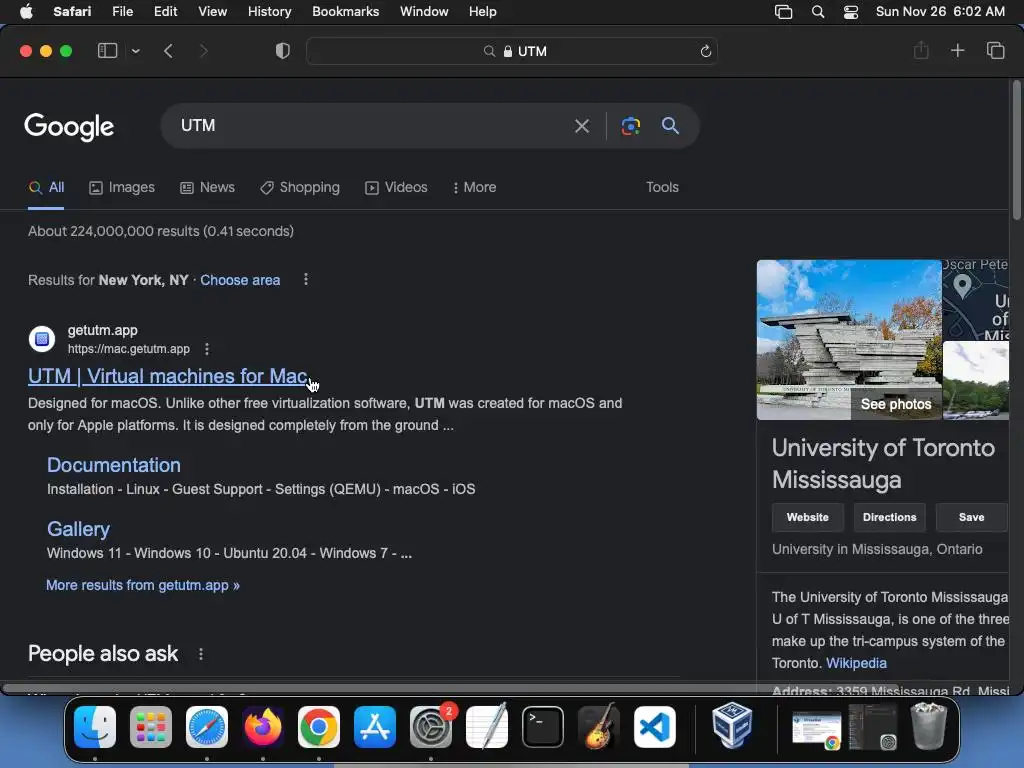This screenshot has width=1024, height=768.
Task: Go back to the previous page
Action: (168, 51)
